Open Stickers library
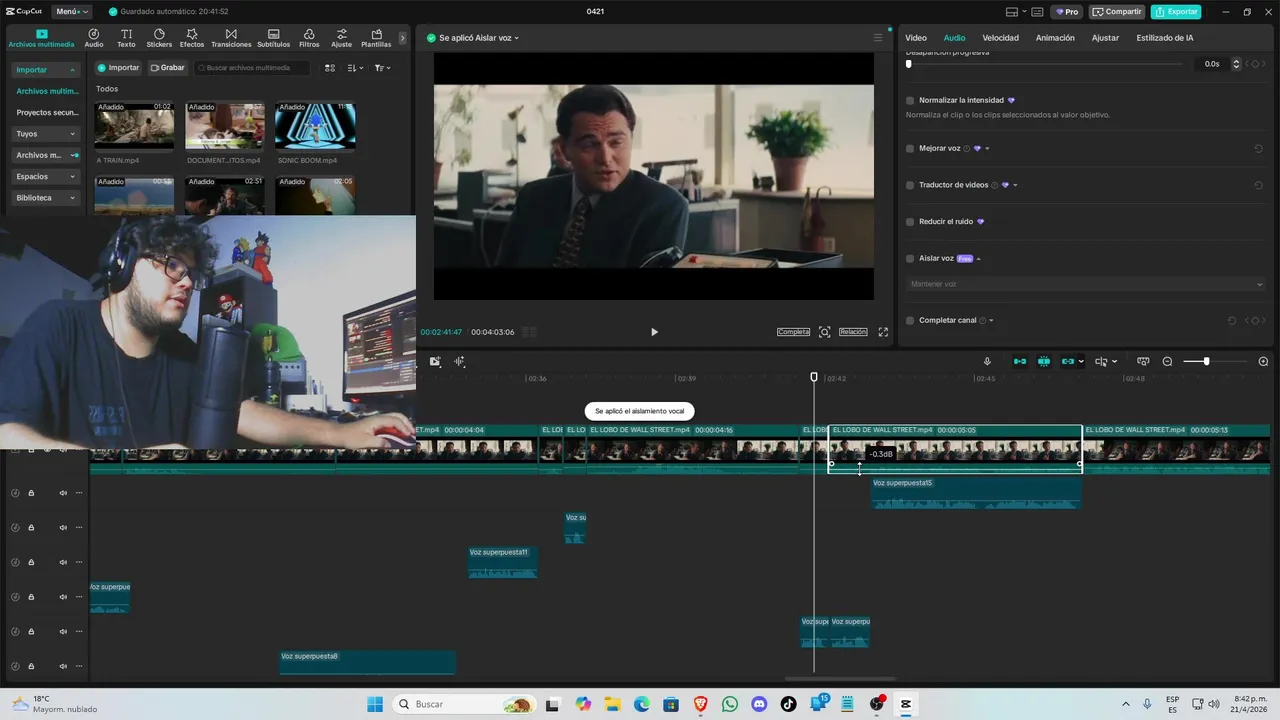 pyautogui.click(x=159, y=38)
